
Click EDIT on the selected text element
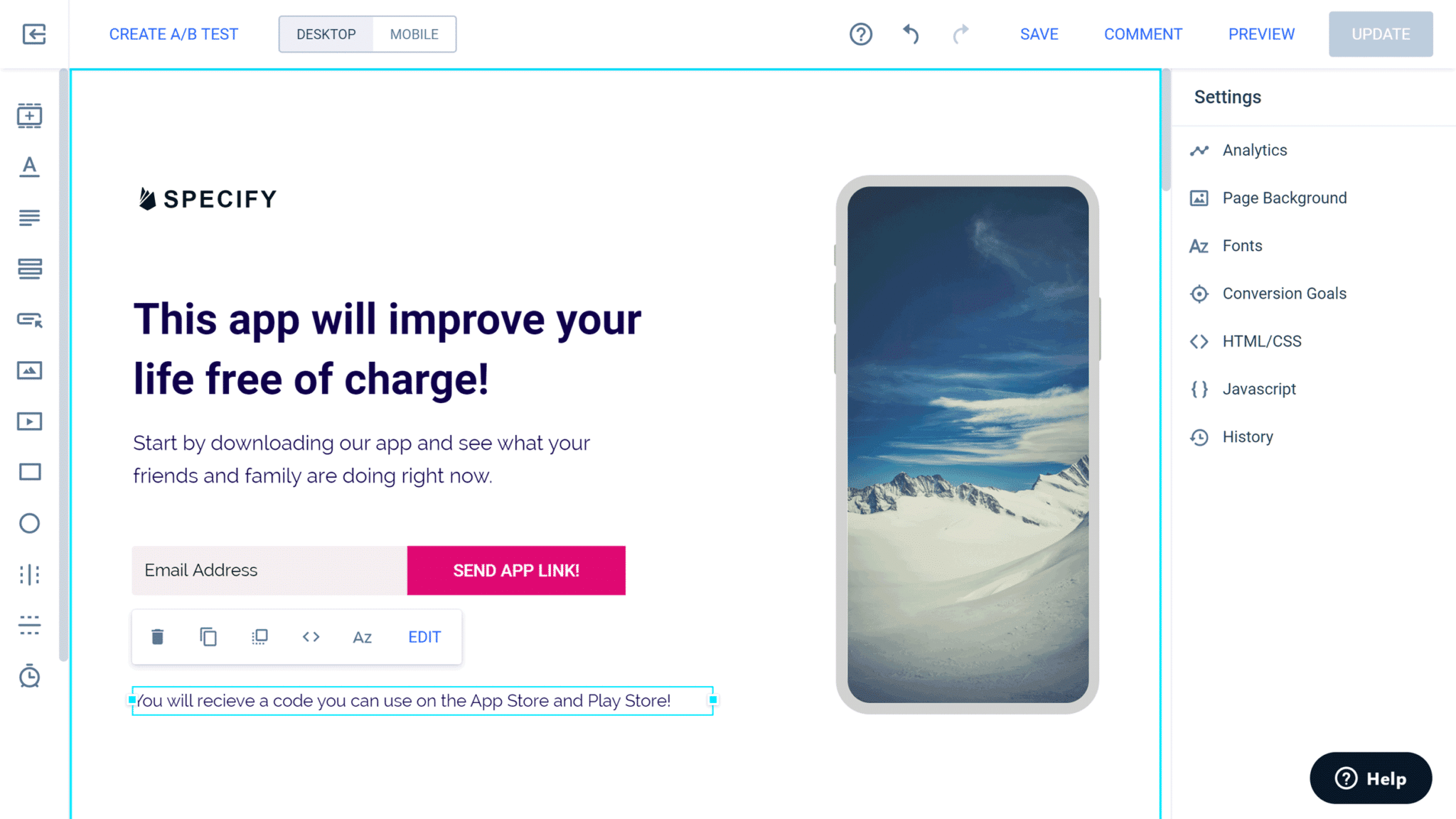pos(424,636)
